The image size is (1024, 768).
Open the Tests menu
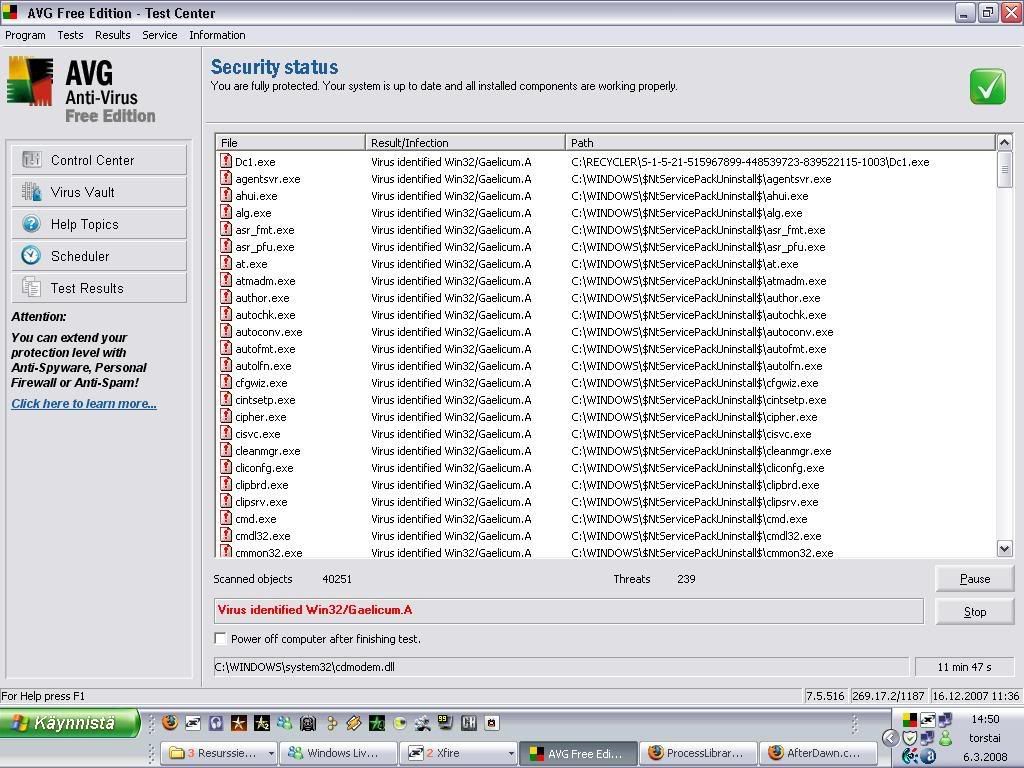tap(70, 35)
